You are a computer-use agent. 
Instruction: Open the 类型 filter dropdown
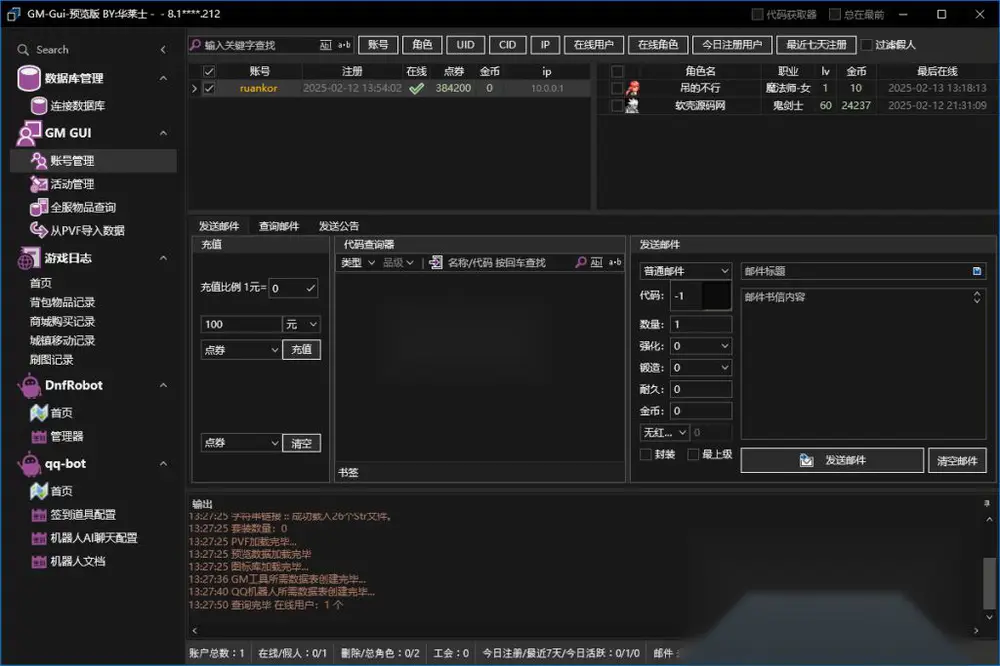click(x=358, y=262)
